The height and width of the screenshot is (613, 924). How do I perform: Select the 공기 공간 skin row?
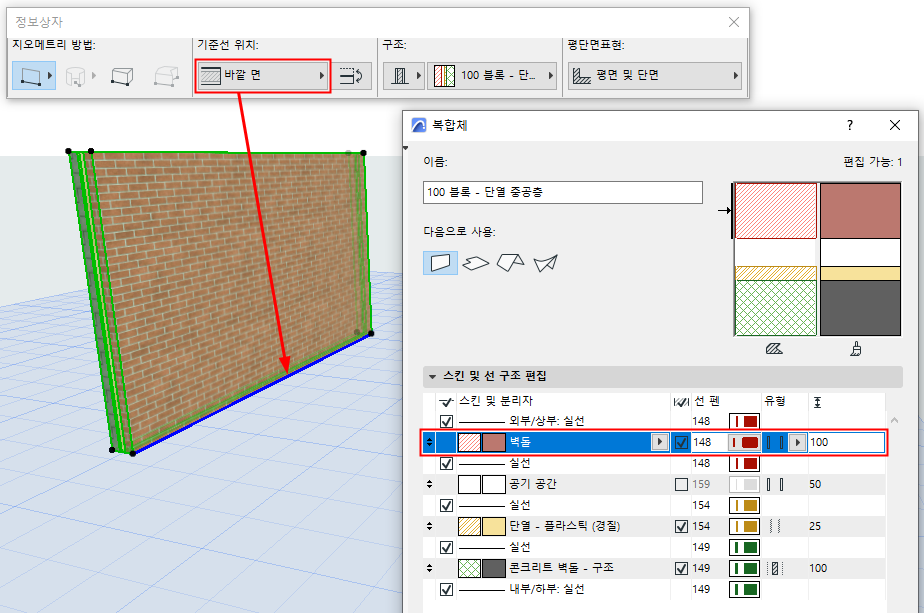click(655, 485)
